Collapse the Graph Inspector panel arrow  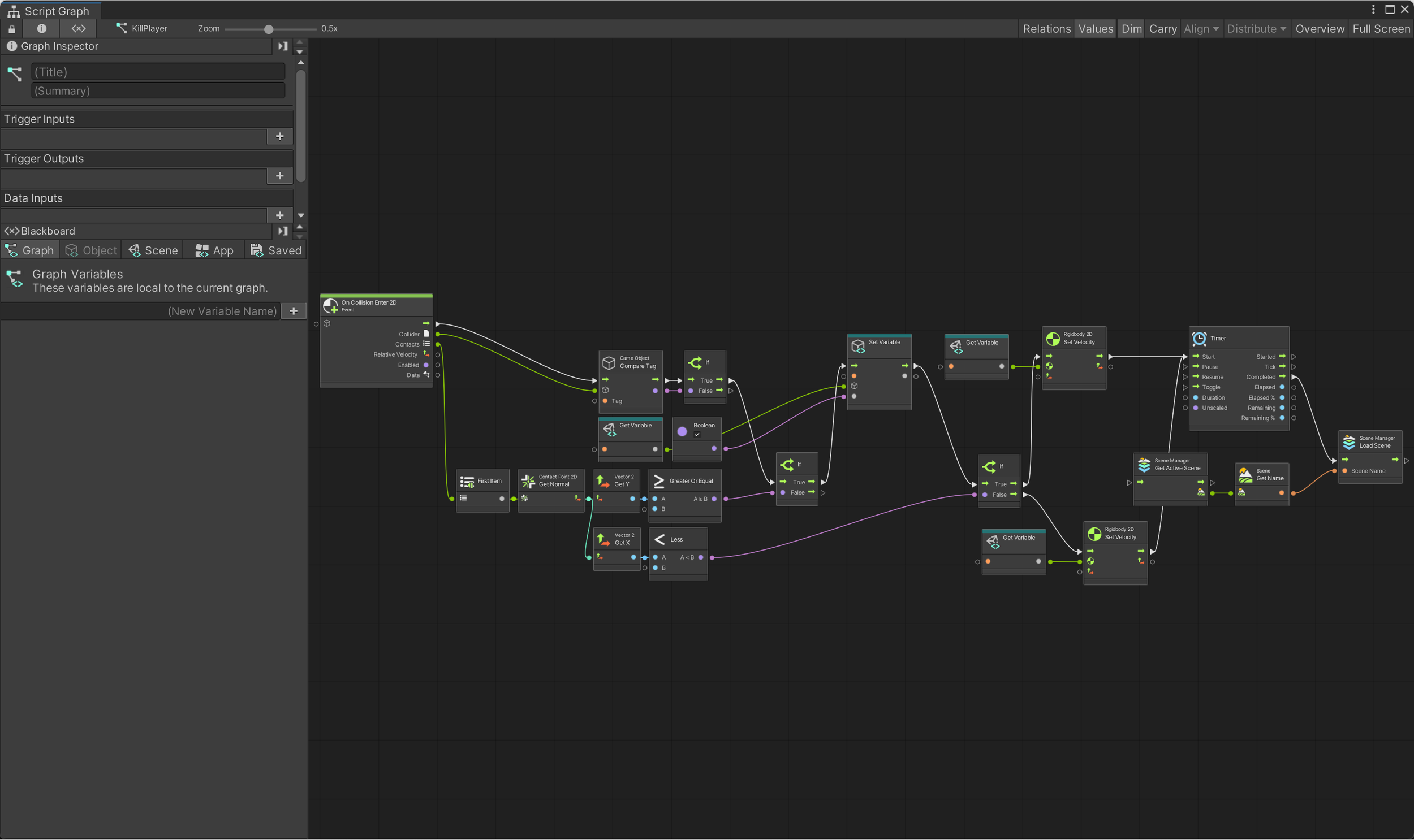(x=283, y=46)
